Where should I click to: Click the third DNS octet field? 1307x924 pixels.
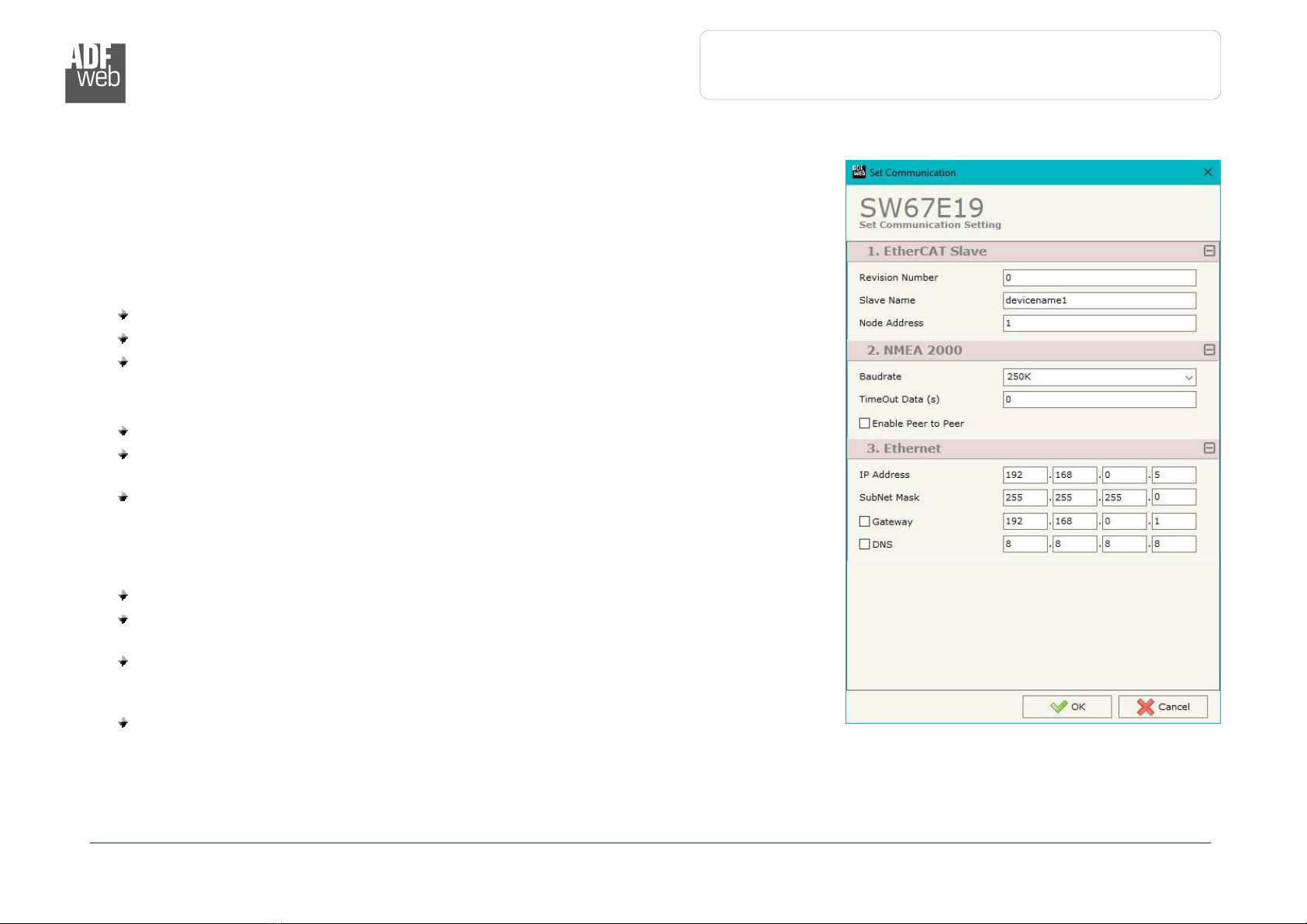[x=1124, y=544]
